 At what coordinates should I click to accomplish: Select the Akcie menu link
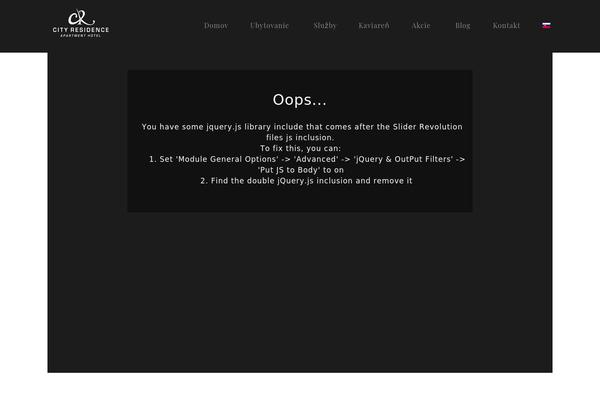click(421, 26)
